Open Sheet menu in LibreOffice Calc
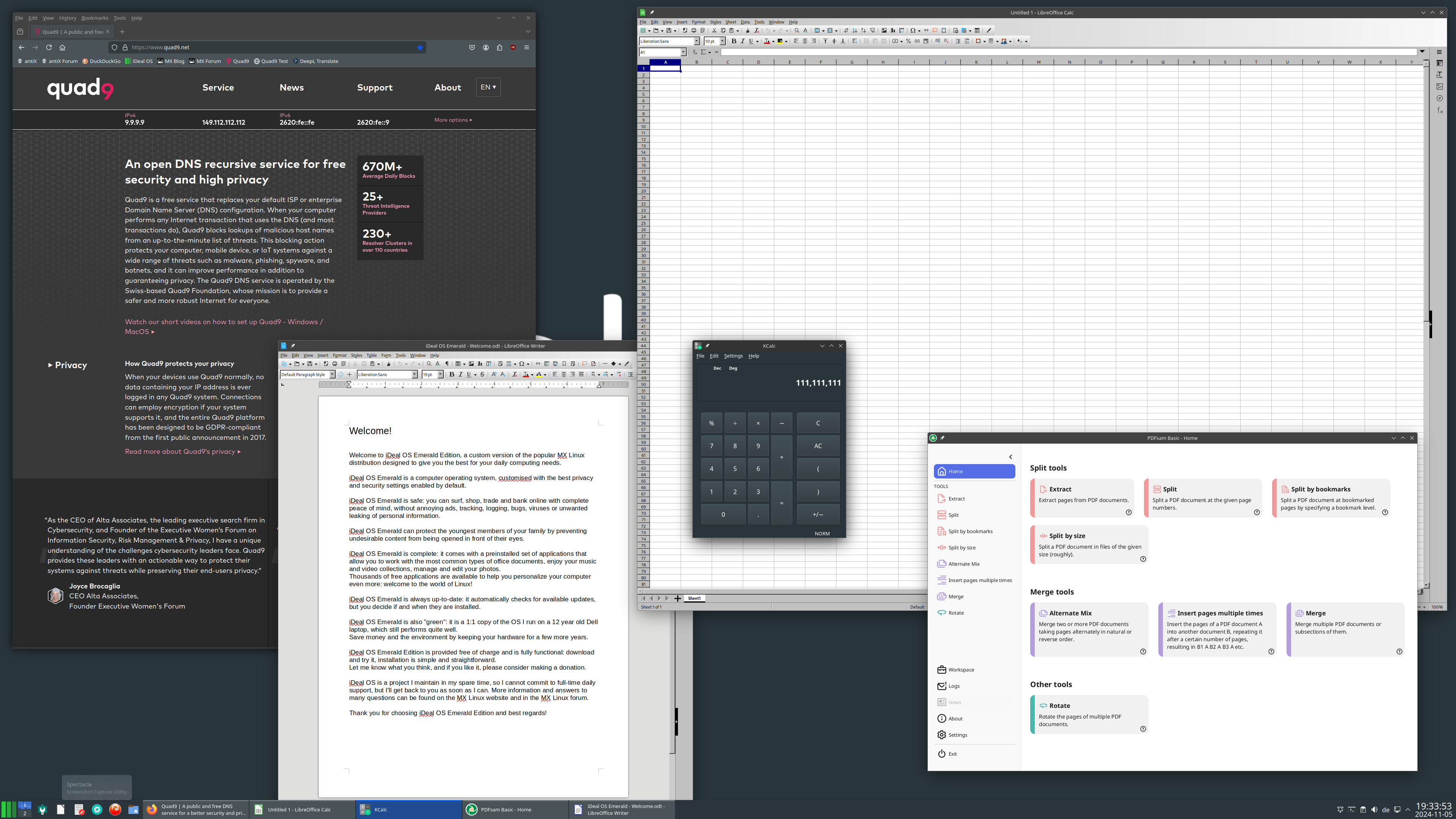Viewport: 1456px width, 819px height. point(731,22)
